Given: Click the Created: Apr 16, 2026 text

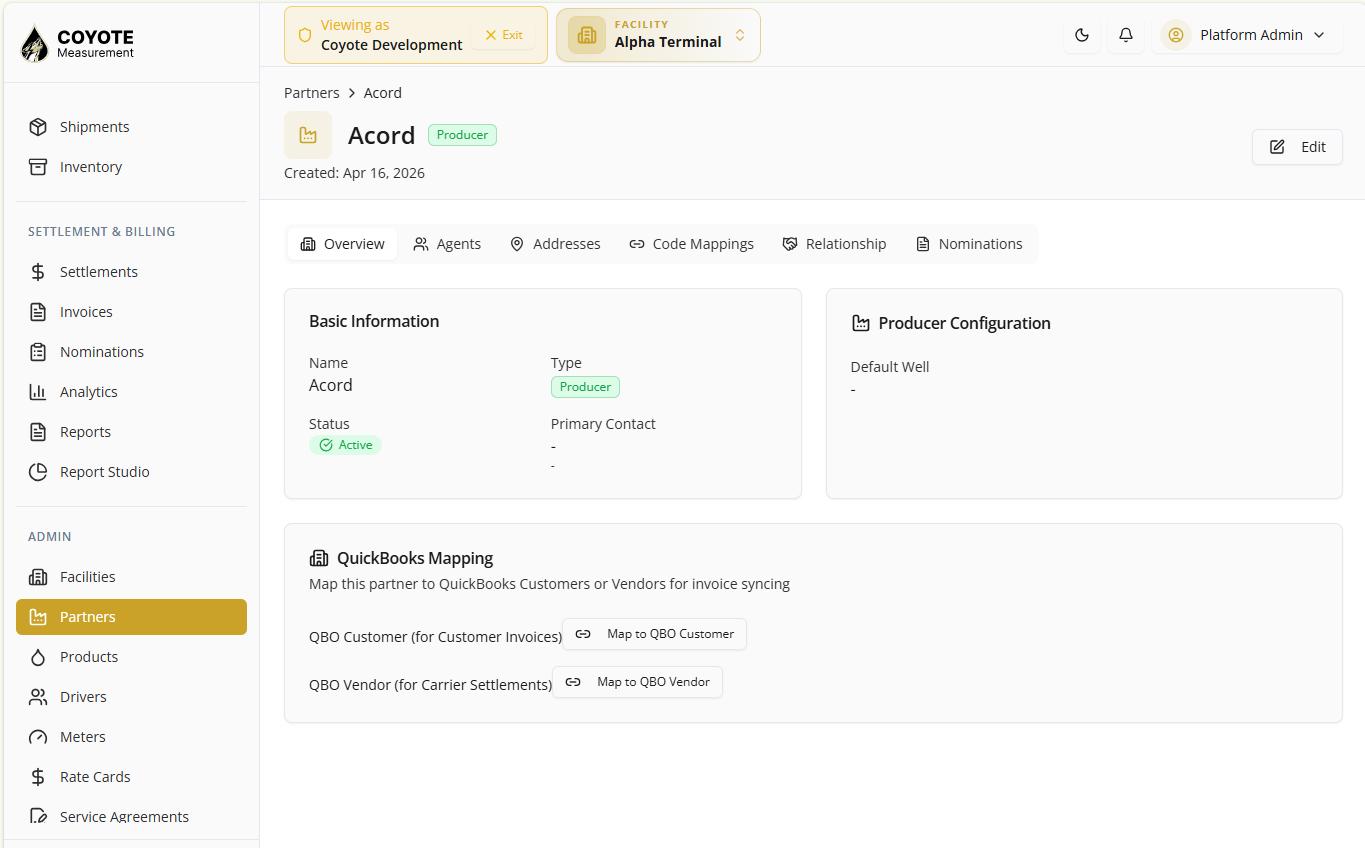Looking at the screenshot, I should (x=354, y=173).
